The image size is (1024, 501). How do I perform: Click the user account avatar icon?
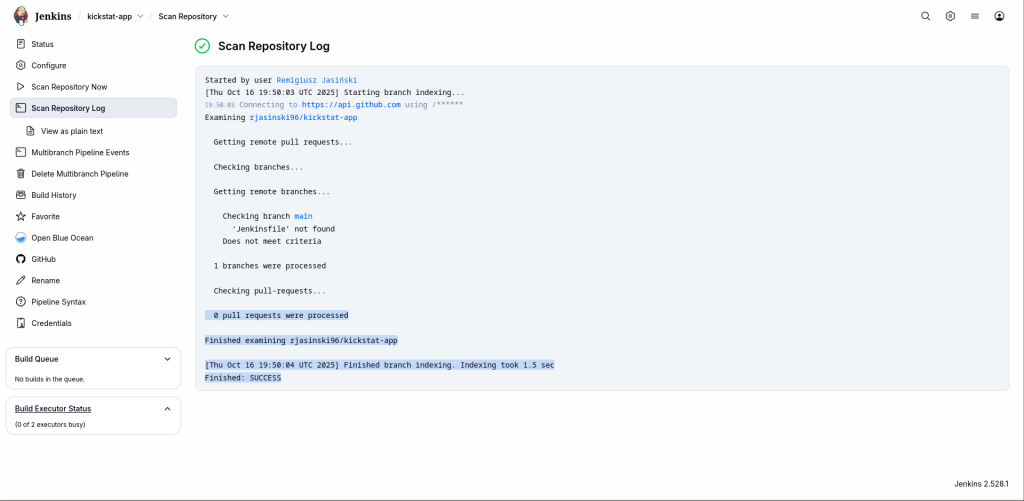point(999,16)
